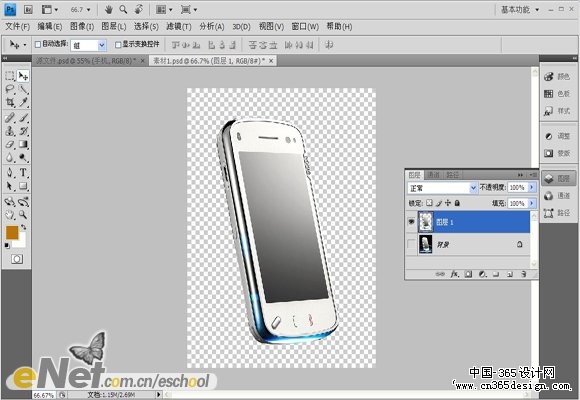The width and height of the screenshot is (580, 400).
Task: Show 背景 layer visibility box
Action: pos(411,245)
